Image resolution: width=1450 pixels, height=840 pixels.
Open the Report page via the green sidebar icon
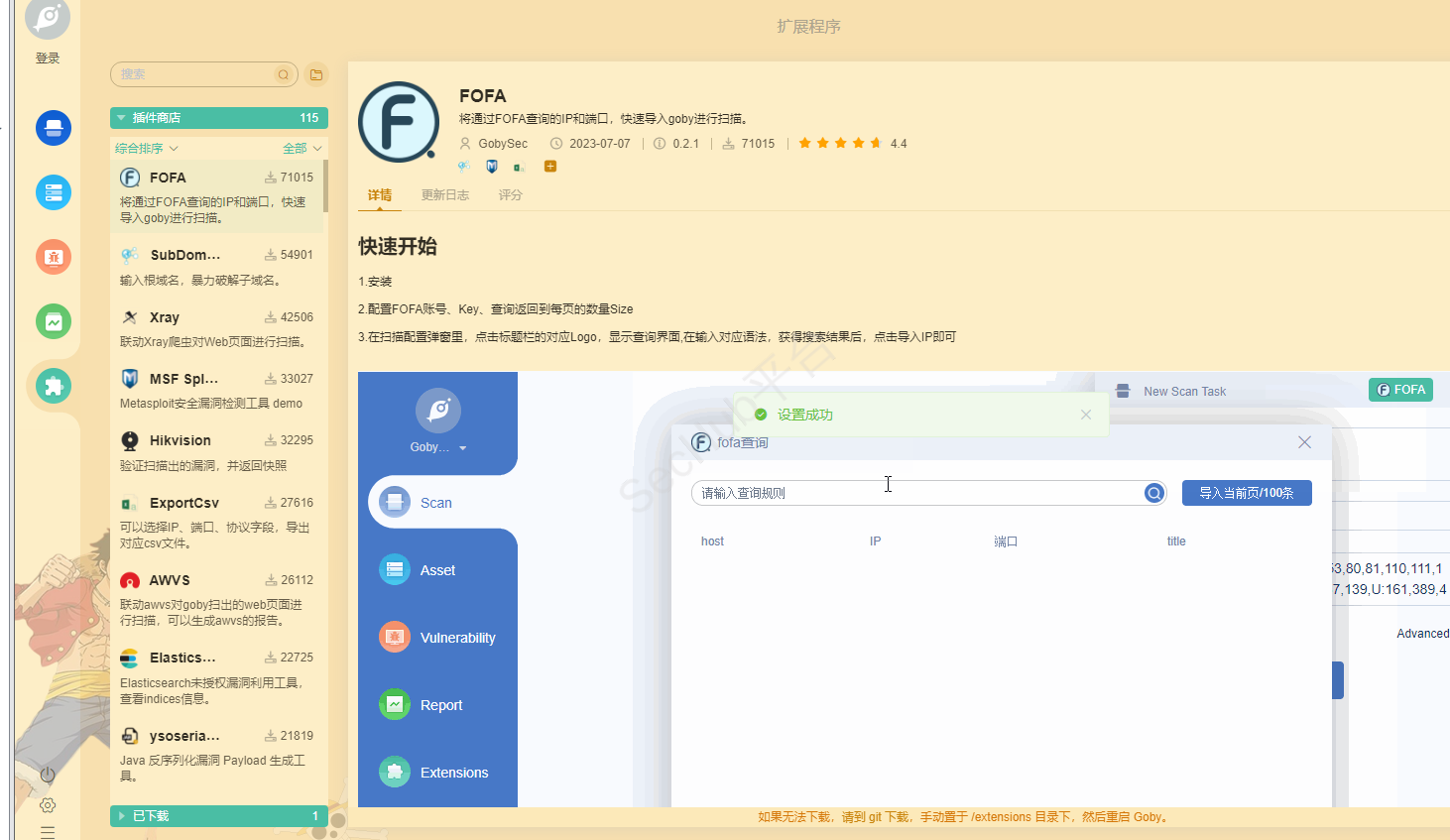click(54, 321)
